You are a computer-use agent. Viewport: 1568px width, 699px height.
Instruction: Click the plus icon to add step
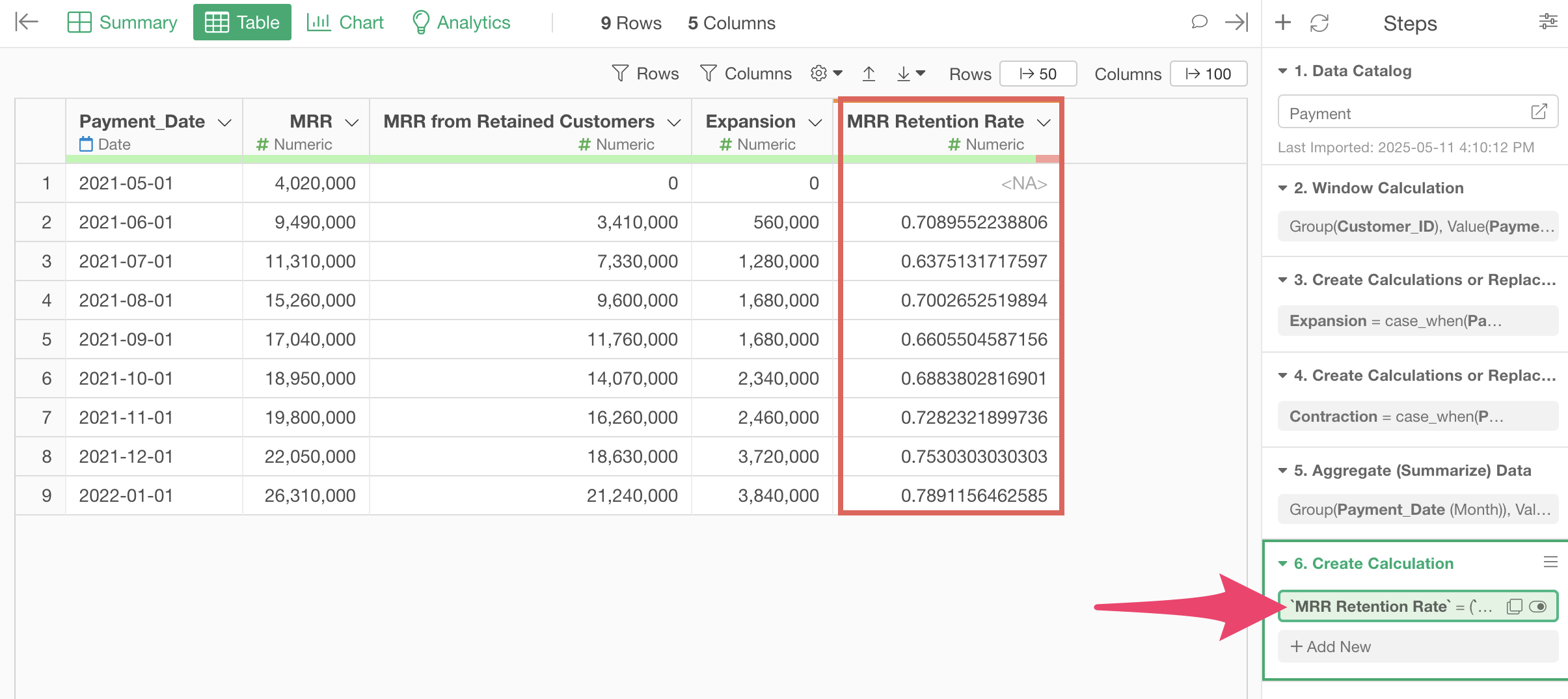tap(1282, 23)
